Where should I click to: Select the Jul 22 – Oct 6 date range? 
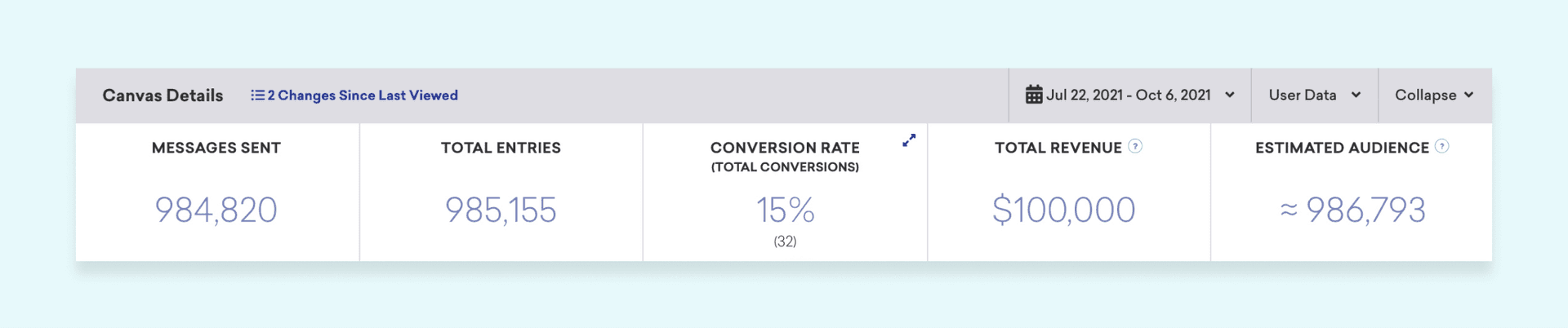[1128, 95]
